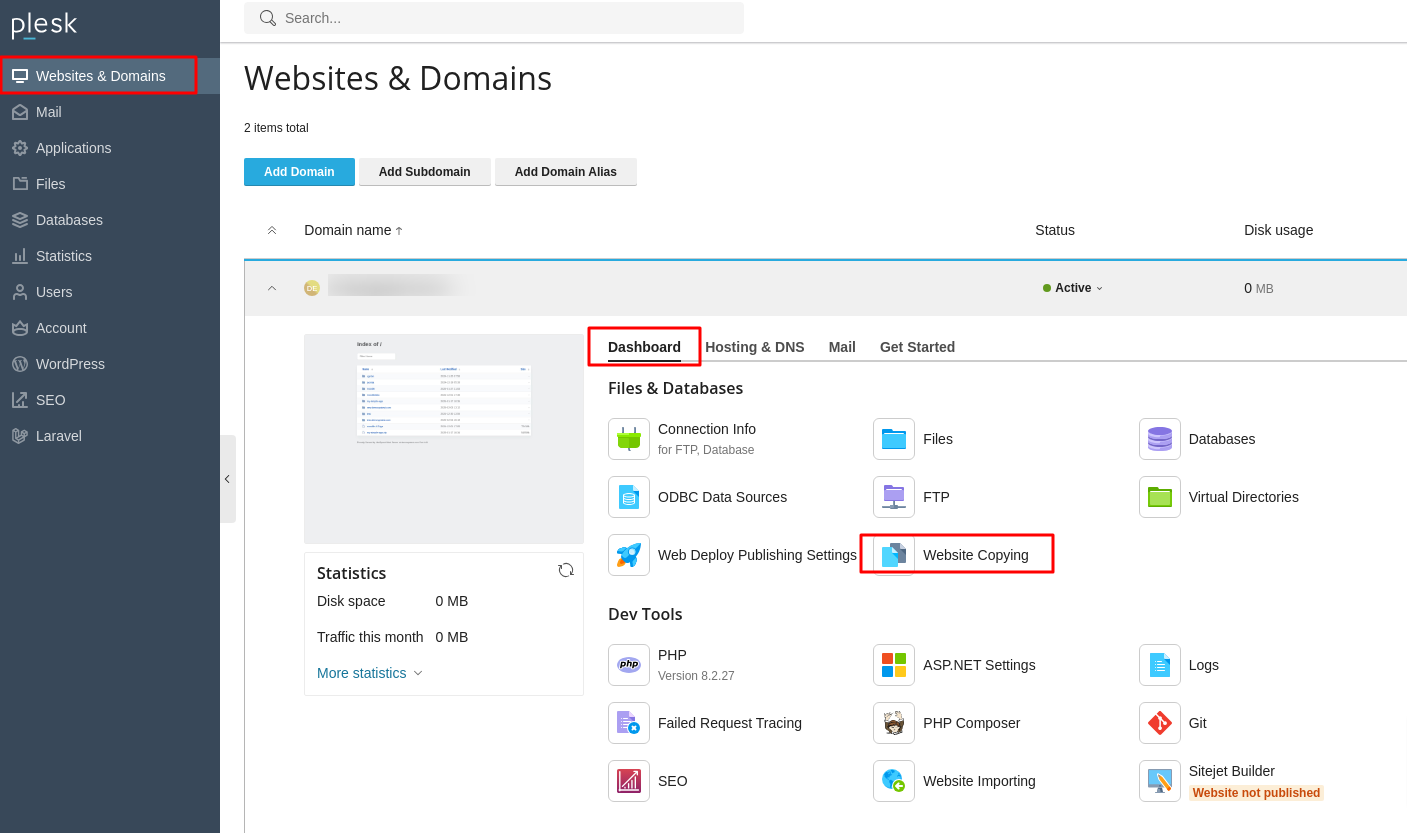
Task: Switch to Hosting & DNS tab
Action: tap(755, 347)
